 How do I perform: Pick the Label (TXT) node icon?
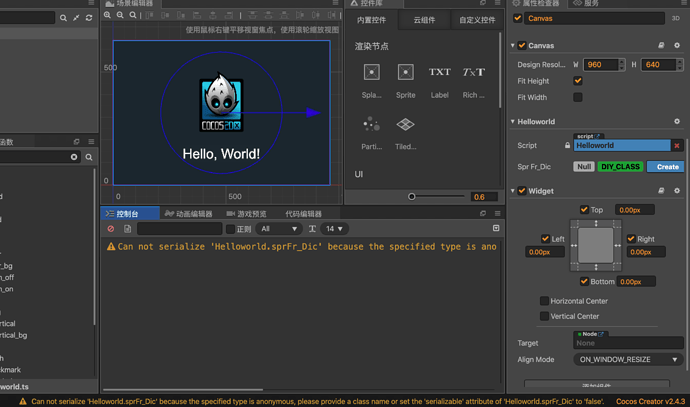tap(439, 73)
